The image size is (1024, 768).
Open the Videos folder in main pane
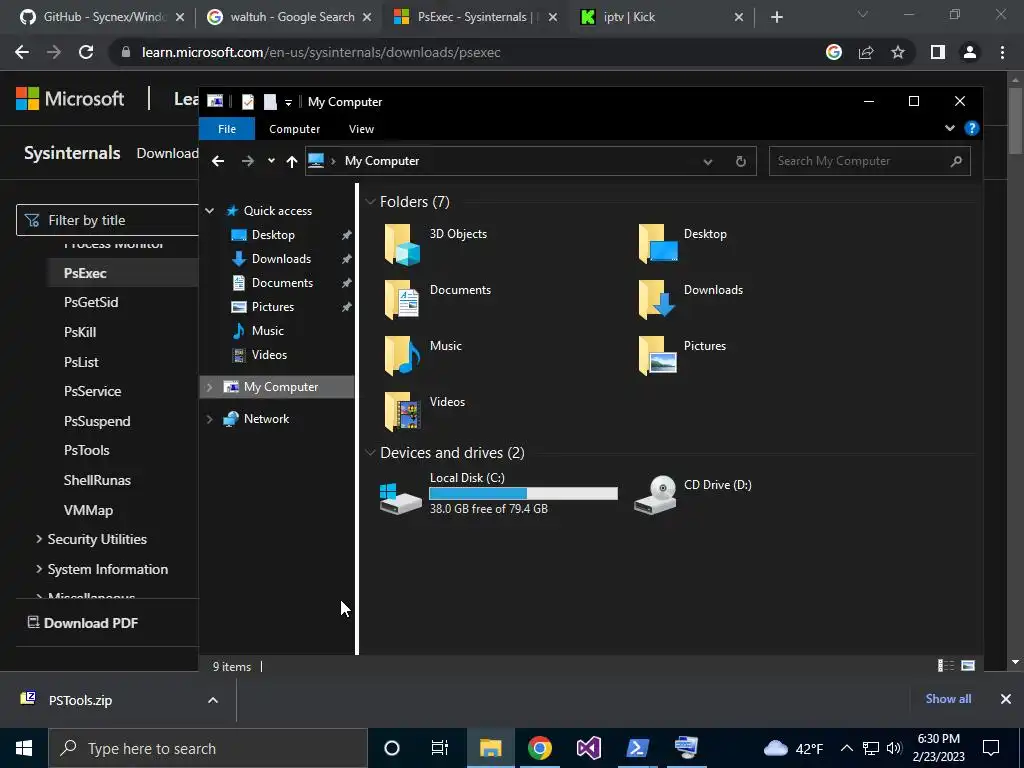(x=424, y=413)
